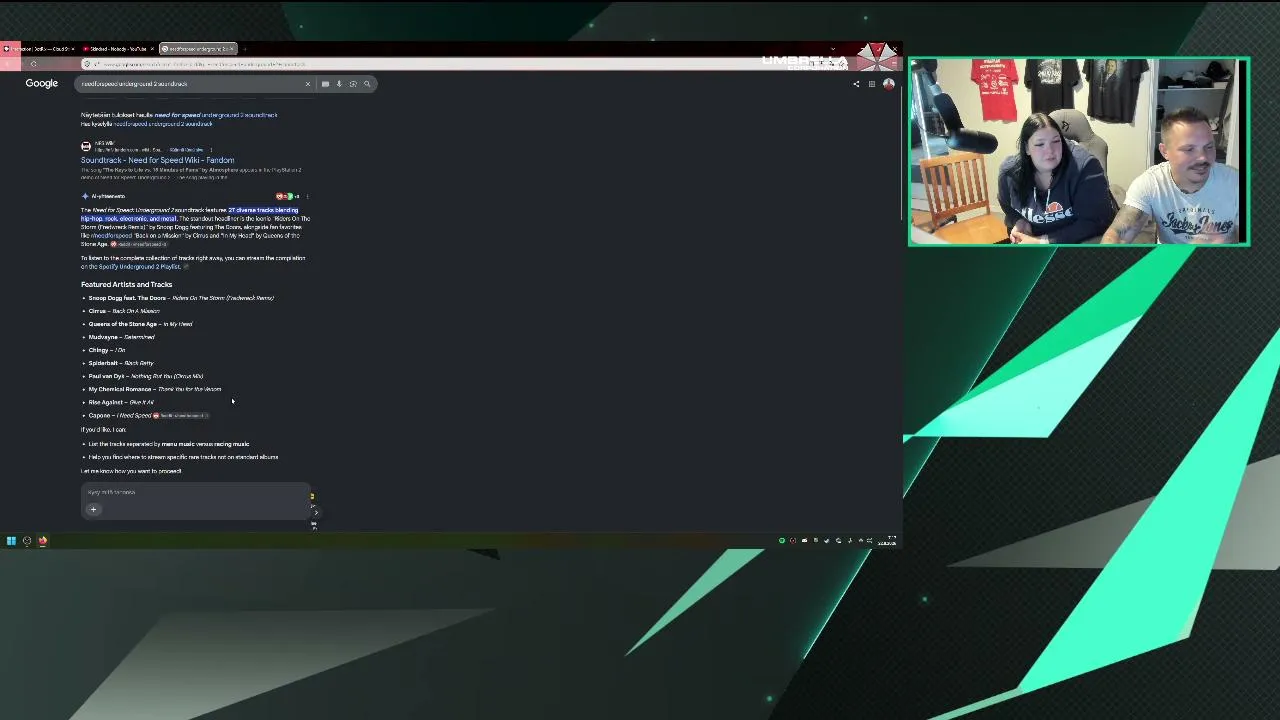Switch to the first browser tab
1280x720 pixels.
pyautogui.click(x=38, y=49)
